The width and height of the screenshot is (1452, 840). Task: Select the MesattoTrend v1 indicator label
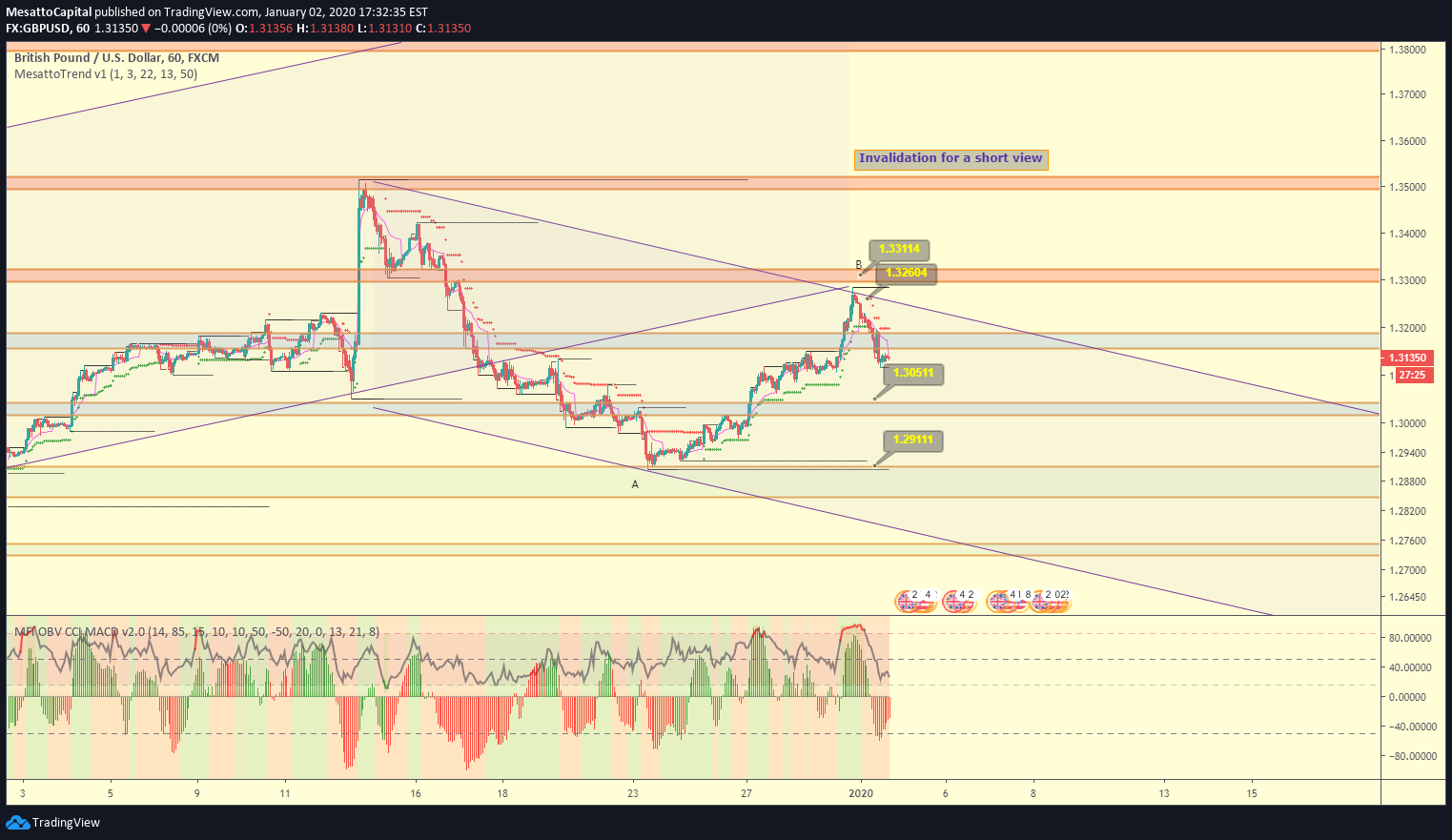coord(106,74)
